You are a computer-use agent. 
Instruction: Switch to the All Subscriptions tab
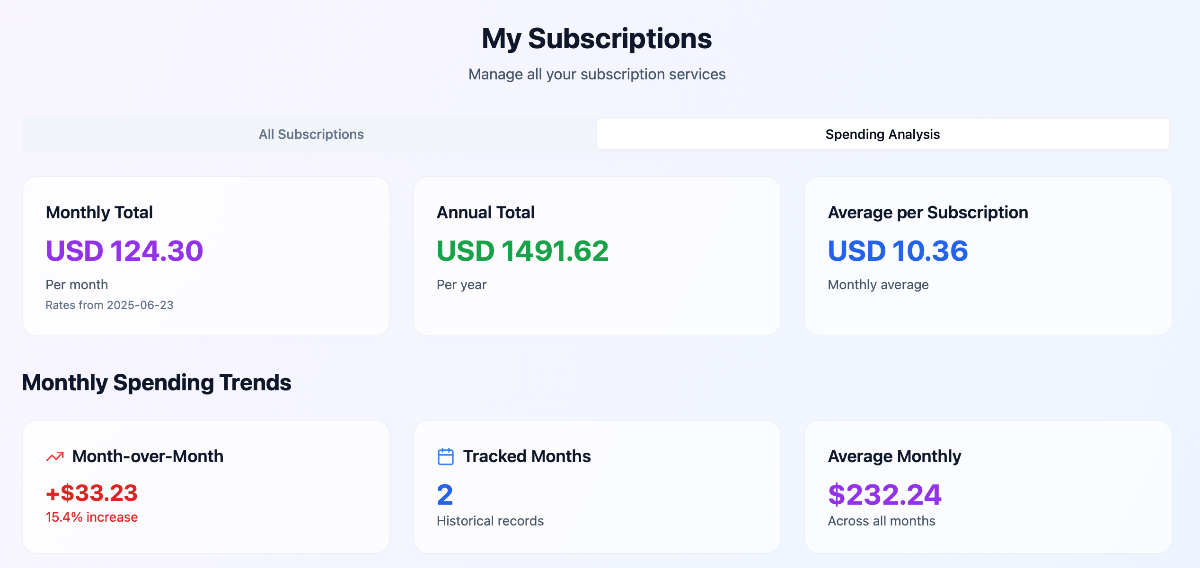(311, 134)
